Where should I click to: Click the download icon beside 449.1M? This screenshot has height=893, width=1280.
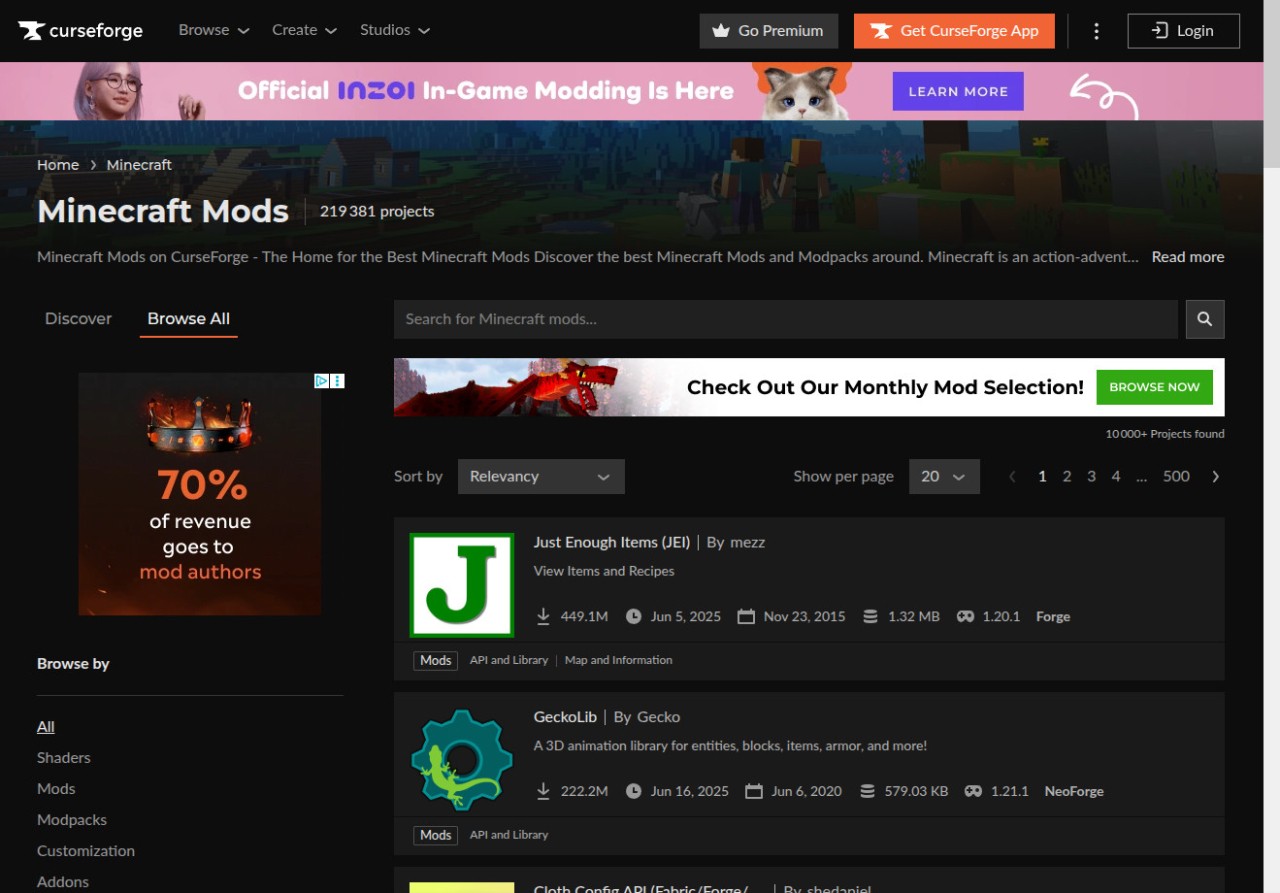coord(543,617)
